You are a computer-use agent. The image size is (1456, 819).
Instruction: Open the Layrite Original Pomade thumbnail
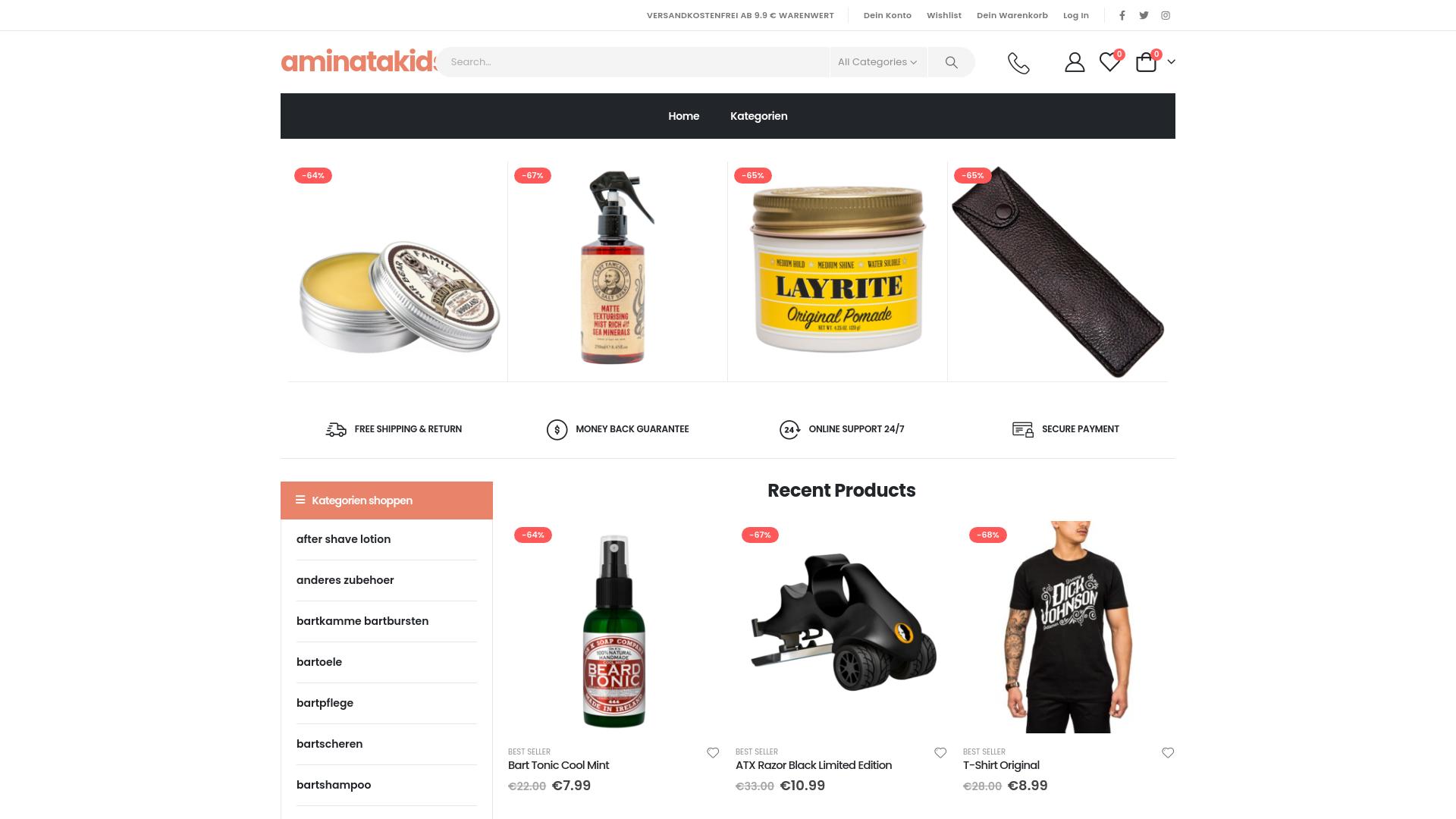pos(837,271)
